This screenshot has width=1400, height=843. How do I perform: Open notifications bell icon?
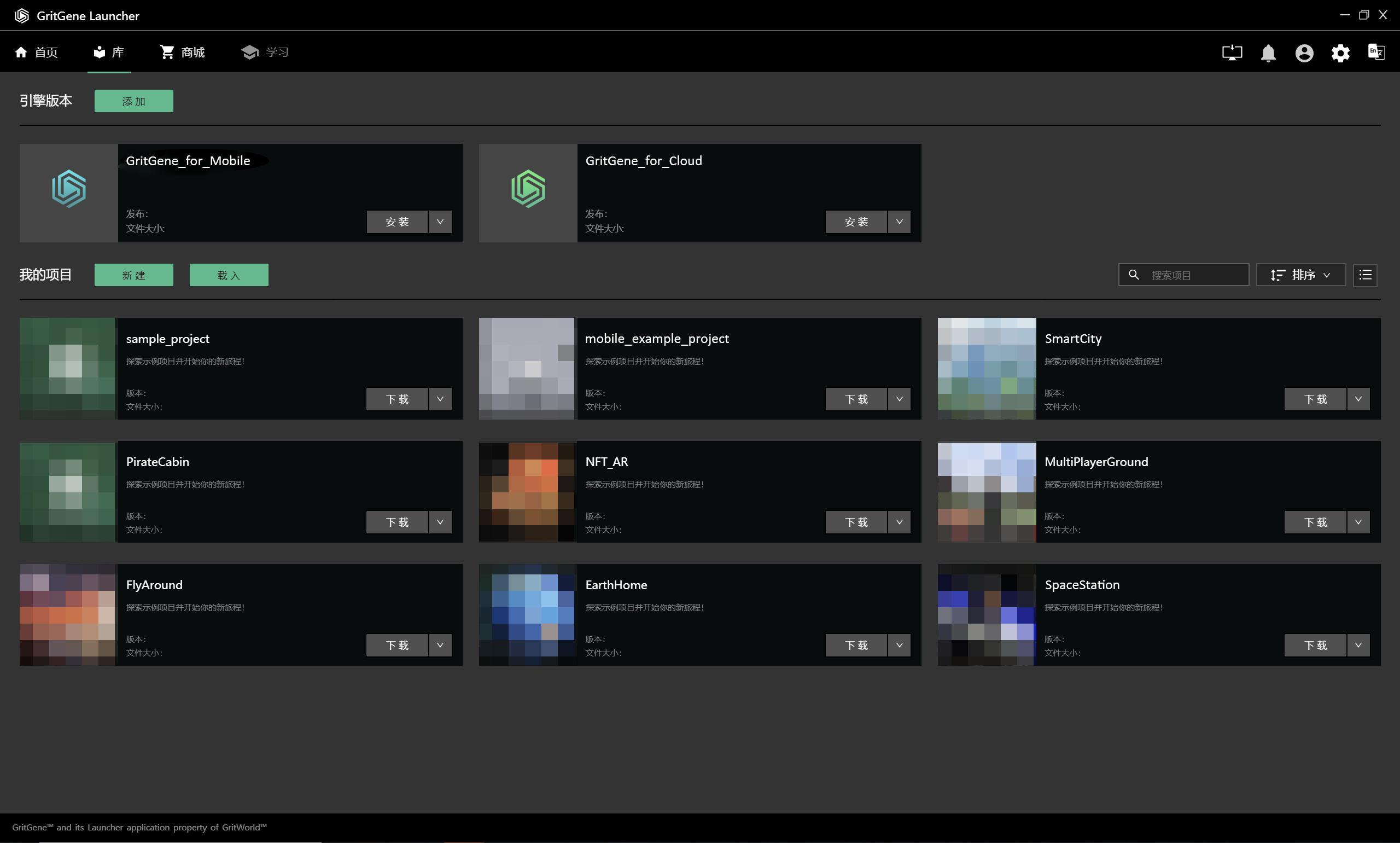tap(1268, 53)
